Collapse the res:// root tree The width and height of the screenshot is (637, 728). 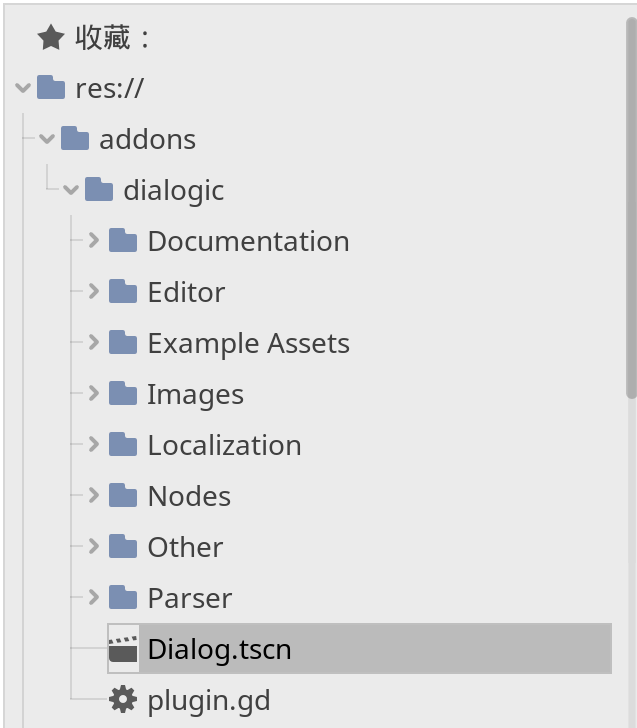23,87
